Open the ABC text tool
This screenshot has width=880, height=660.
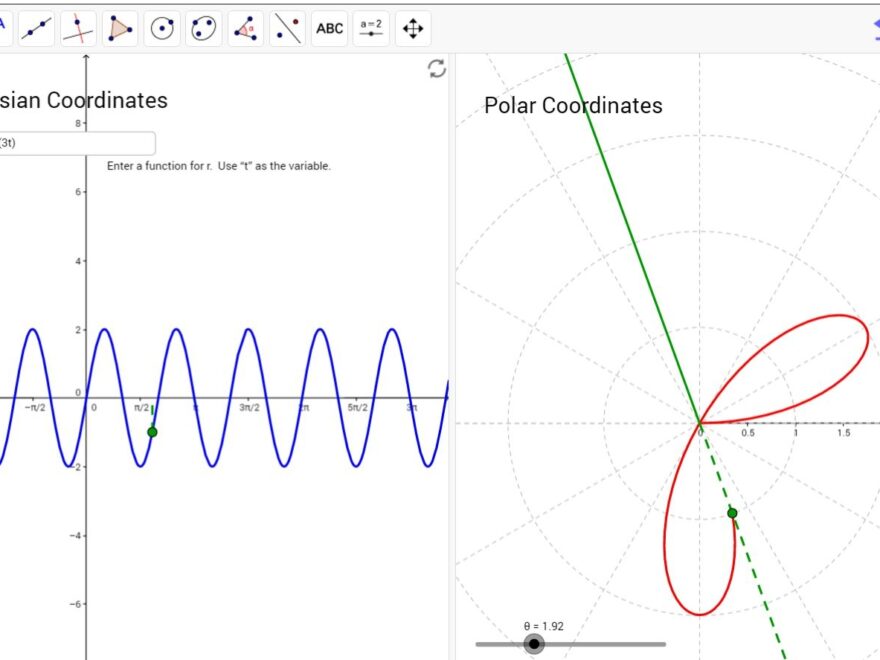point(329,27)
